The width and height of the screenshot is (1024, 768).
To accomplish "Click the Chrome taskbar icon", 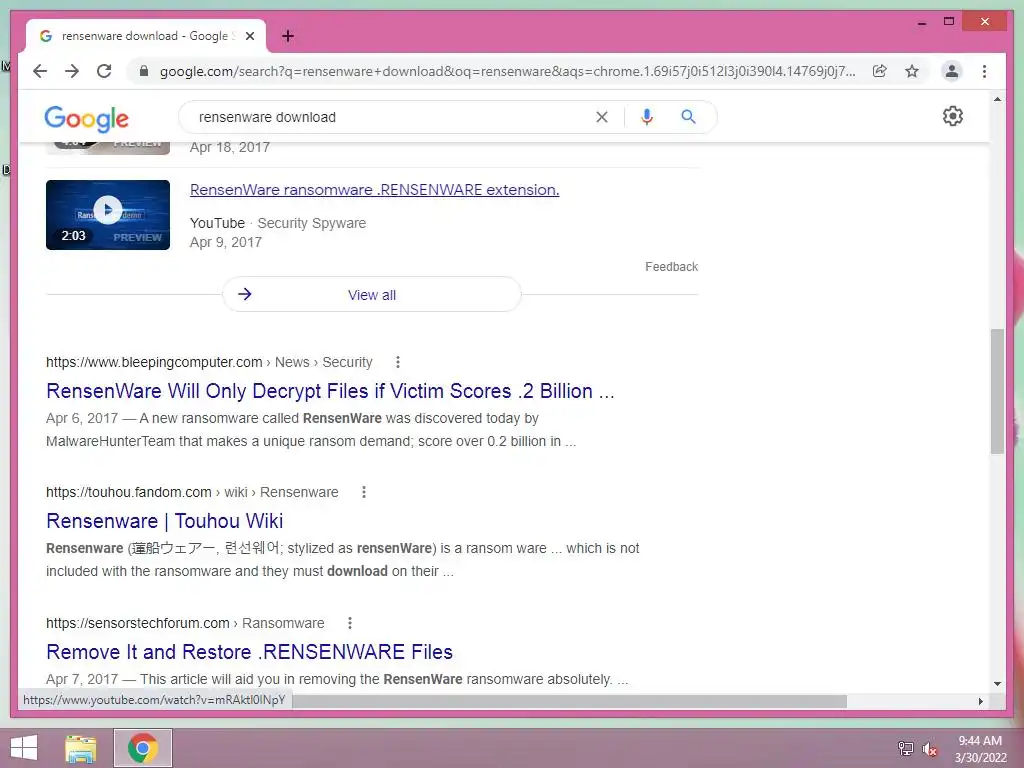I will [x=143, y=748].
